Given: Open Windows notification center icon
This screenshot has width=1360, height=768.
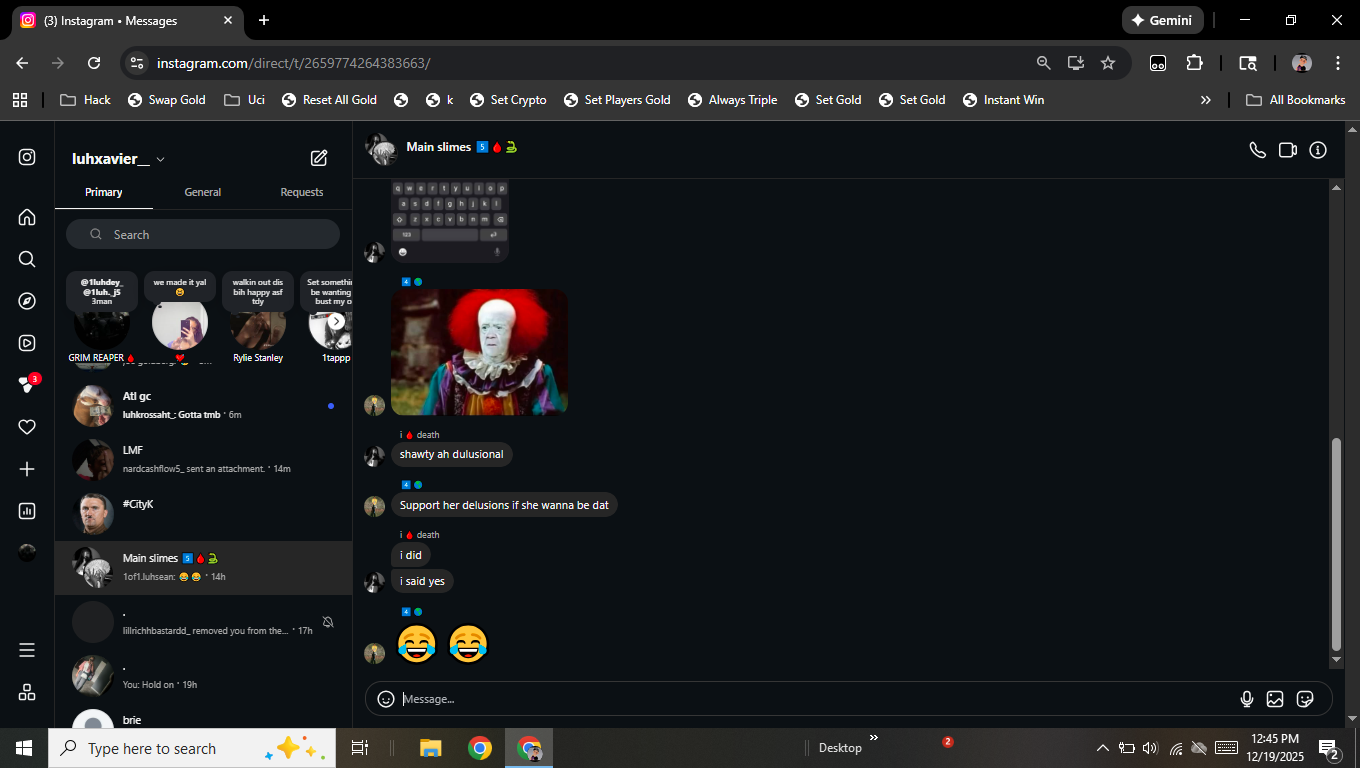Looking at the screenshot, I should point(1329,748).
